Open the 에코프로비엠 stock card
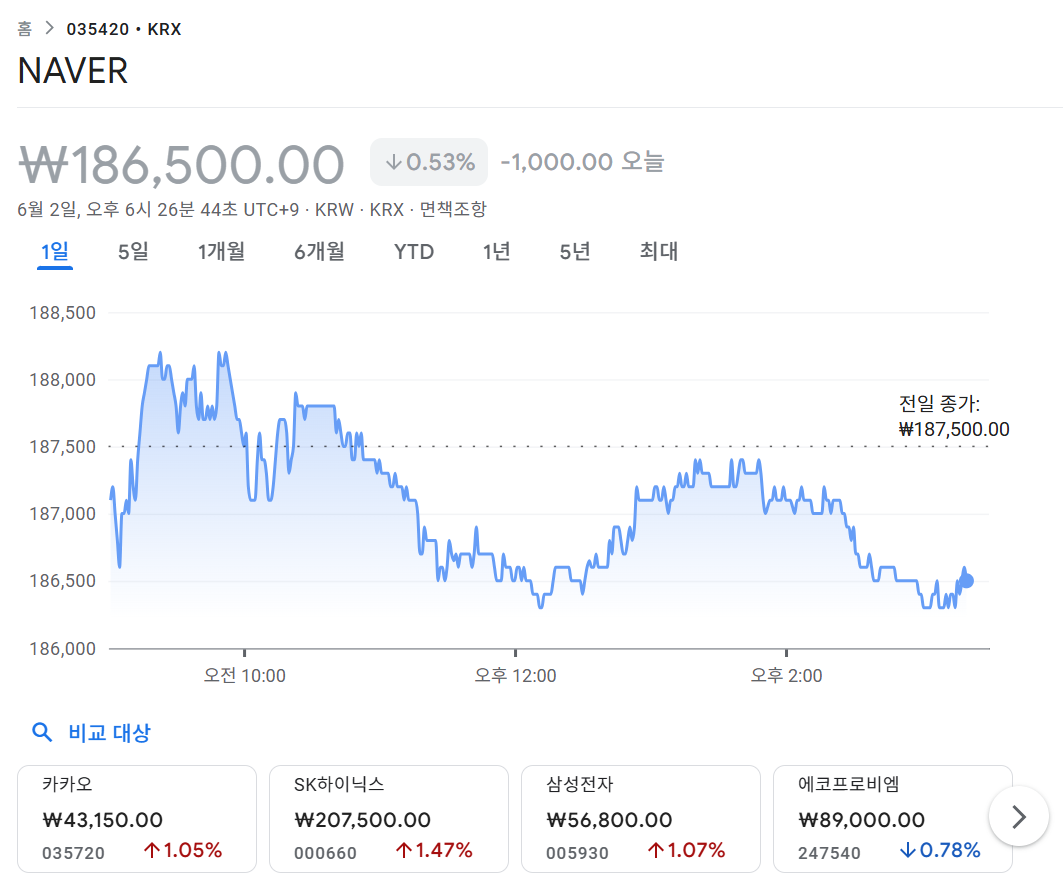This screenshot has width=1063, height=896. [892, 819]
